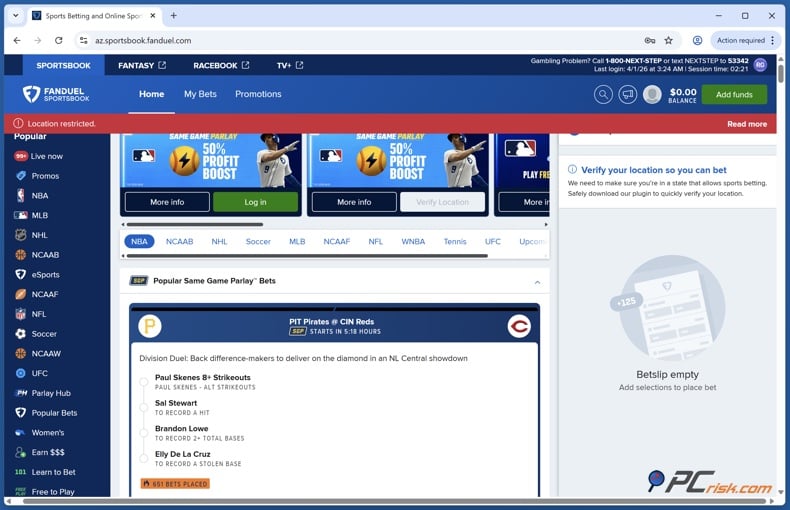Select eSports in the sidebar
Image resolution: width=790 pixels, height=510 pixels.
(37, 275)
